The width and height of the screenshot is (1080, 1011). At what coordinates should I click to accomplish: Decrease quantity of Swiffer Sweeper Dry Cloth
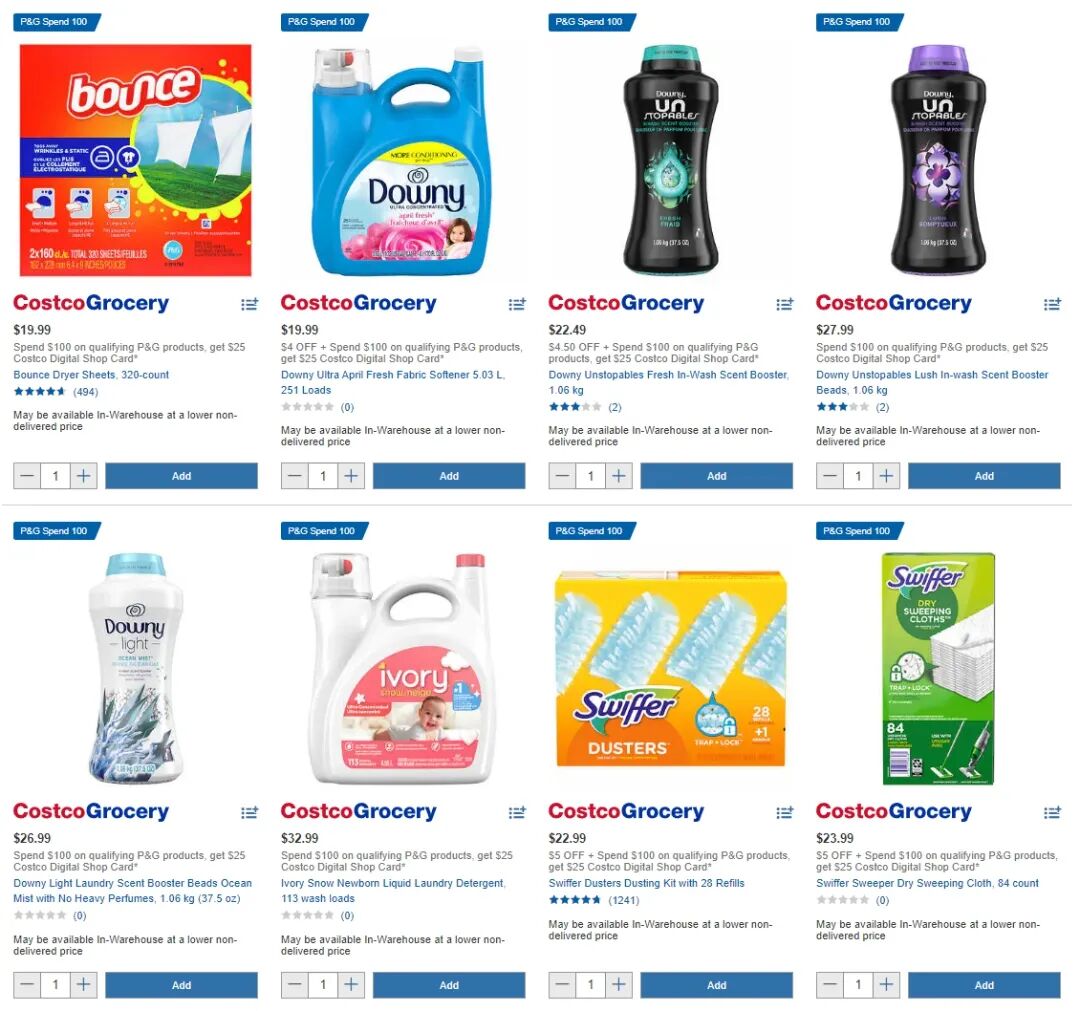pos(830,985)
